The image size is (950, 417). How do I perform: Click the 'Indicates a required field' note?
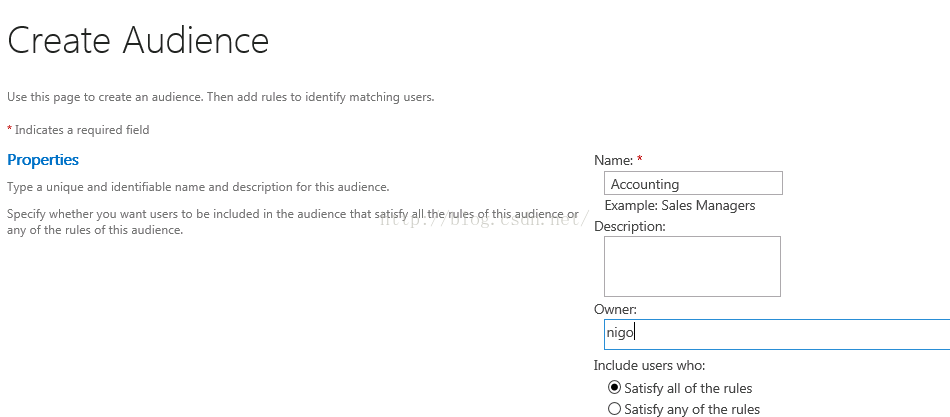pos(82,130)
